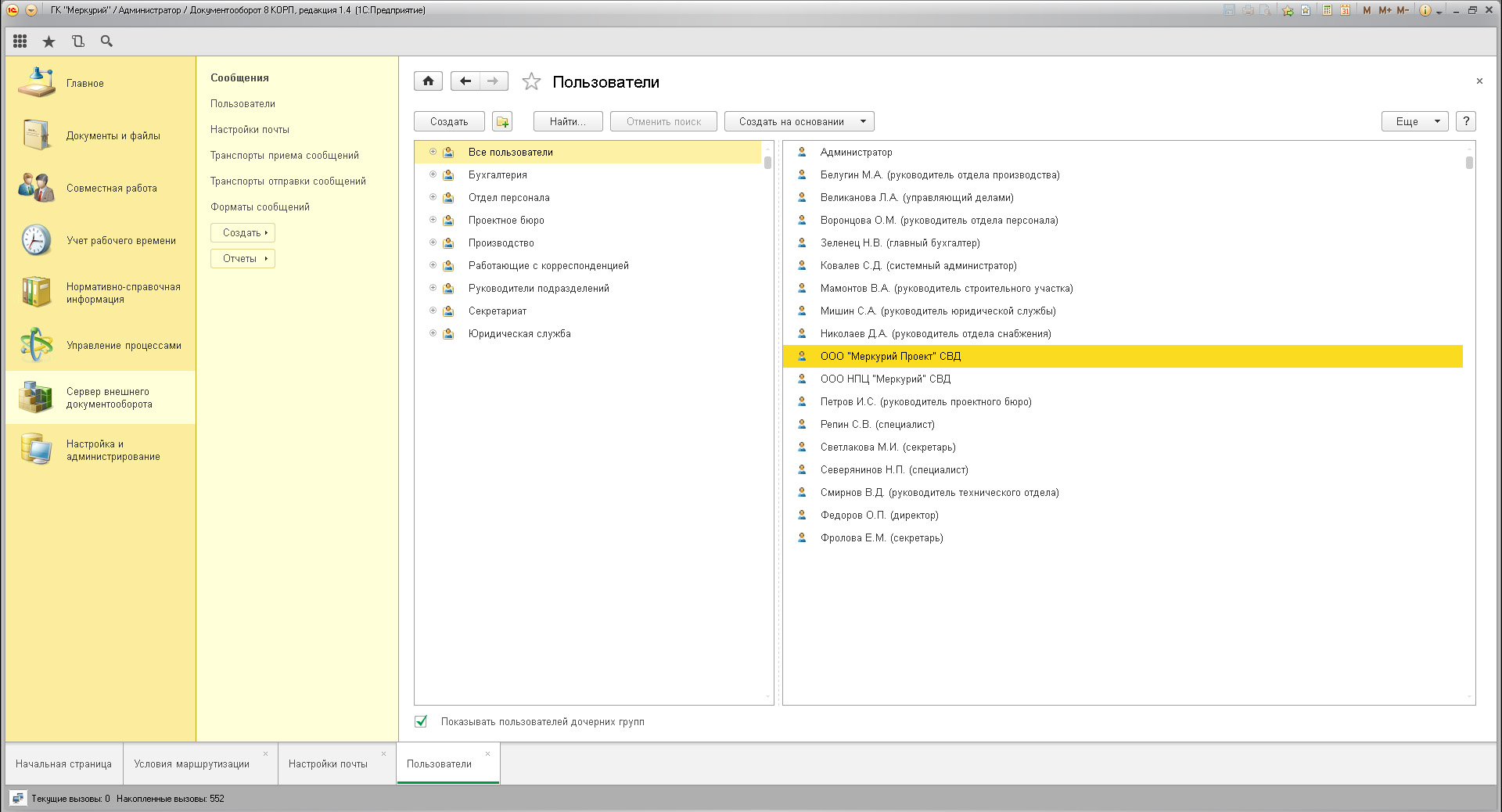Open Настройки почты in Сообщения menu
The height and width of the screenshot is (812, 1502).
[250, 129]
